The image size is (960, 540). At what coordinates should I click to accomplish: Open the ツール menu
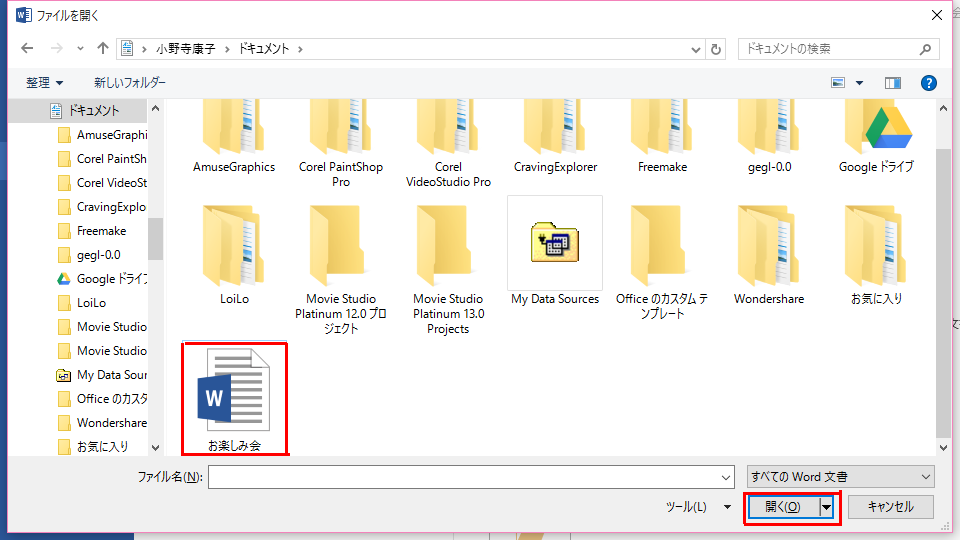click(697, 507)
